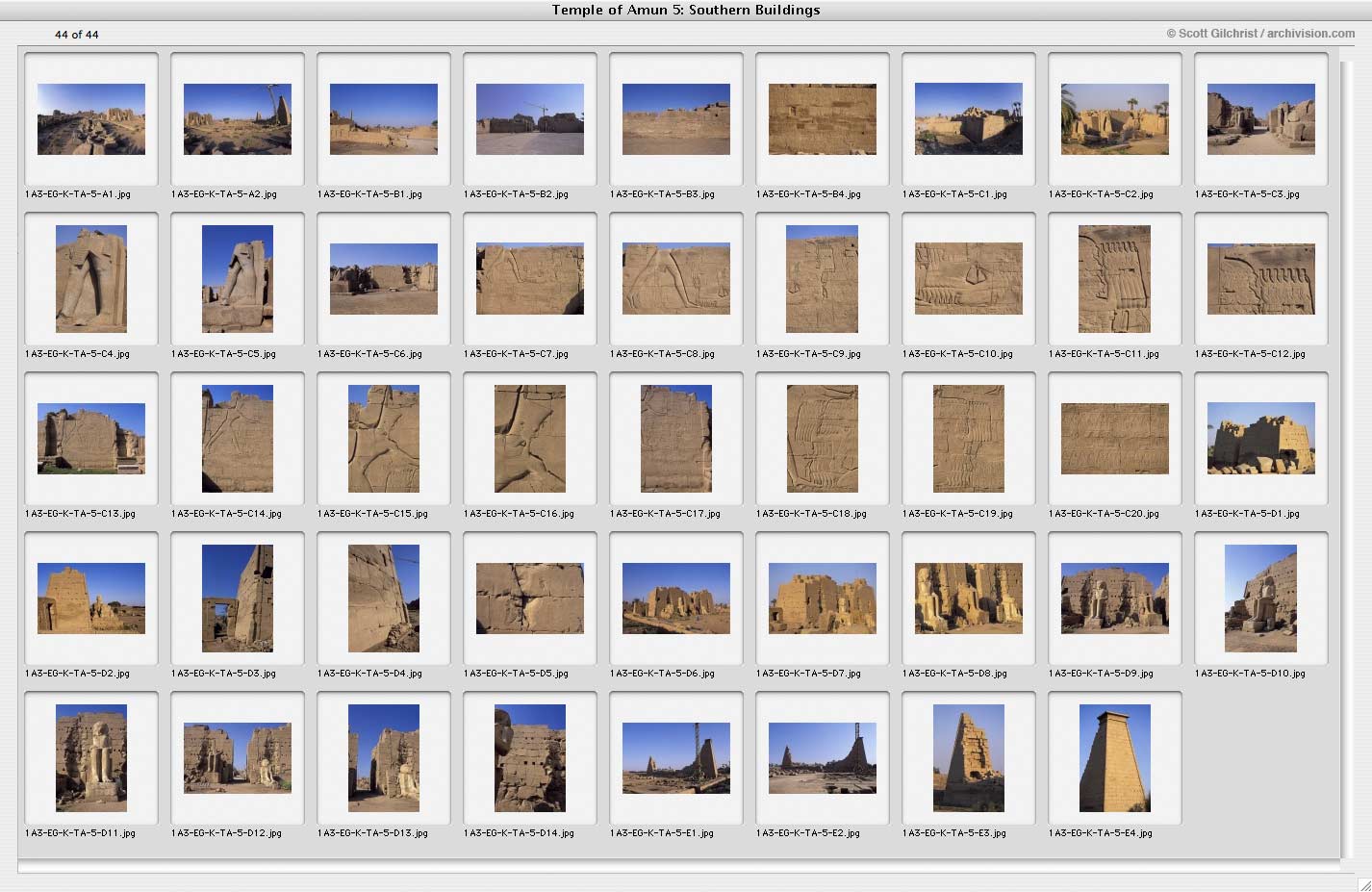Screen dimensions: 1372x892
Task: Select thumbnail 1A3-EG-K-TA-5-C13.jpg
Action: coord(91,439)
